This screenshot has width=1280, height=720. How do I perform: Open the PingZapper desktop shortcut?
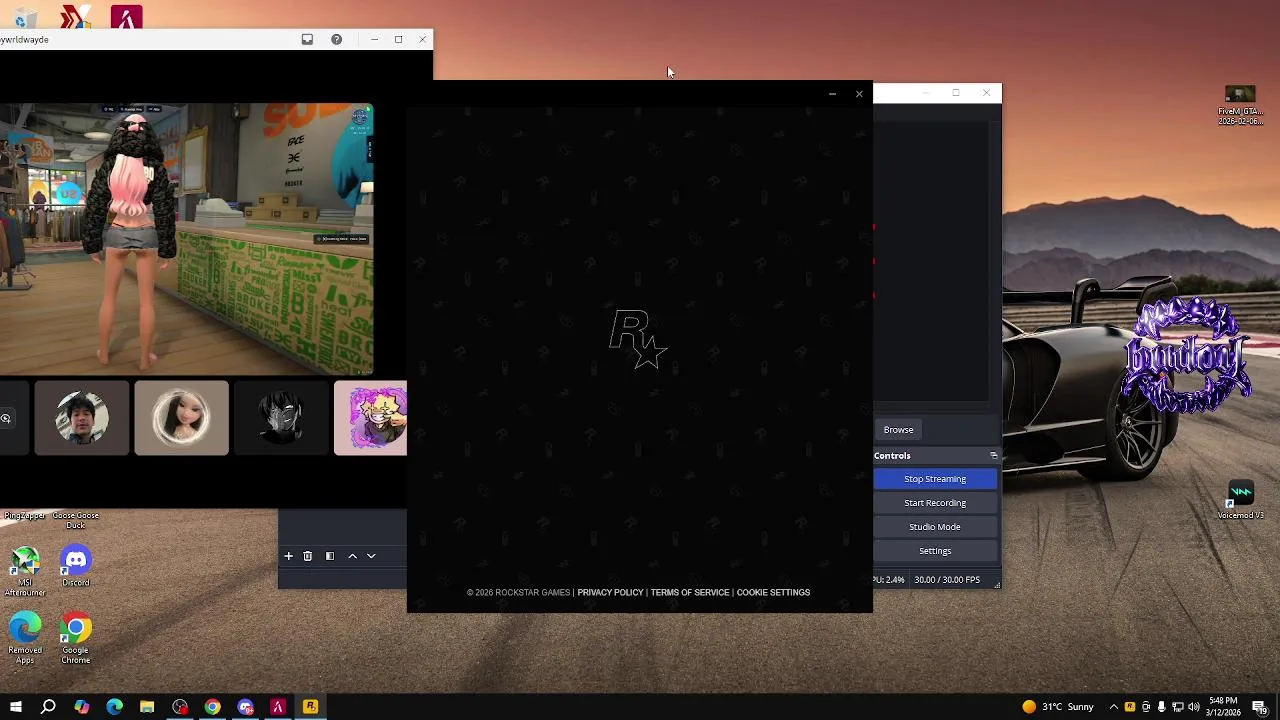click(25, 516)
